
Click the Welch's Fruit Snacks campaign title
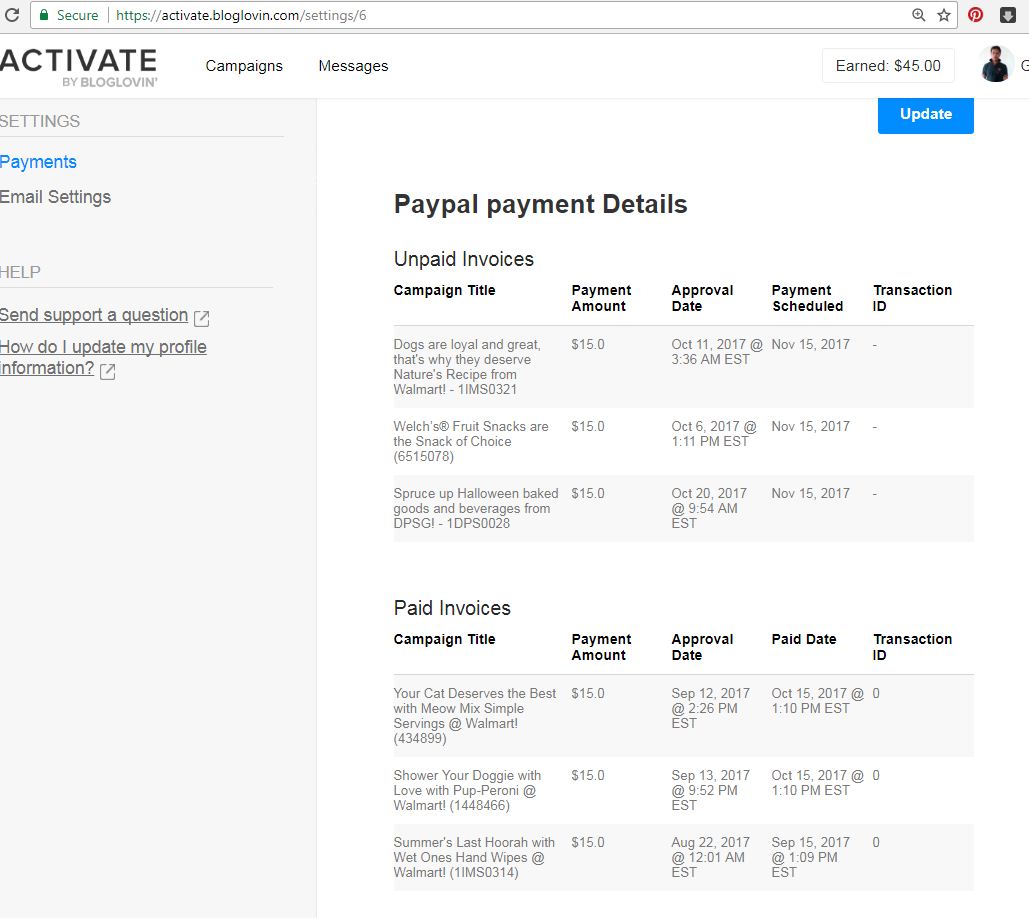point(471,442)
